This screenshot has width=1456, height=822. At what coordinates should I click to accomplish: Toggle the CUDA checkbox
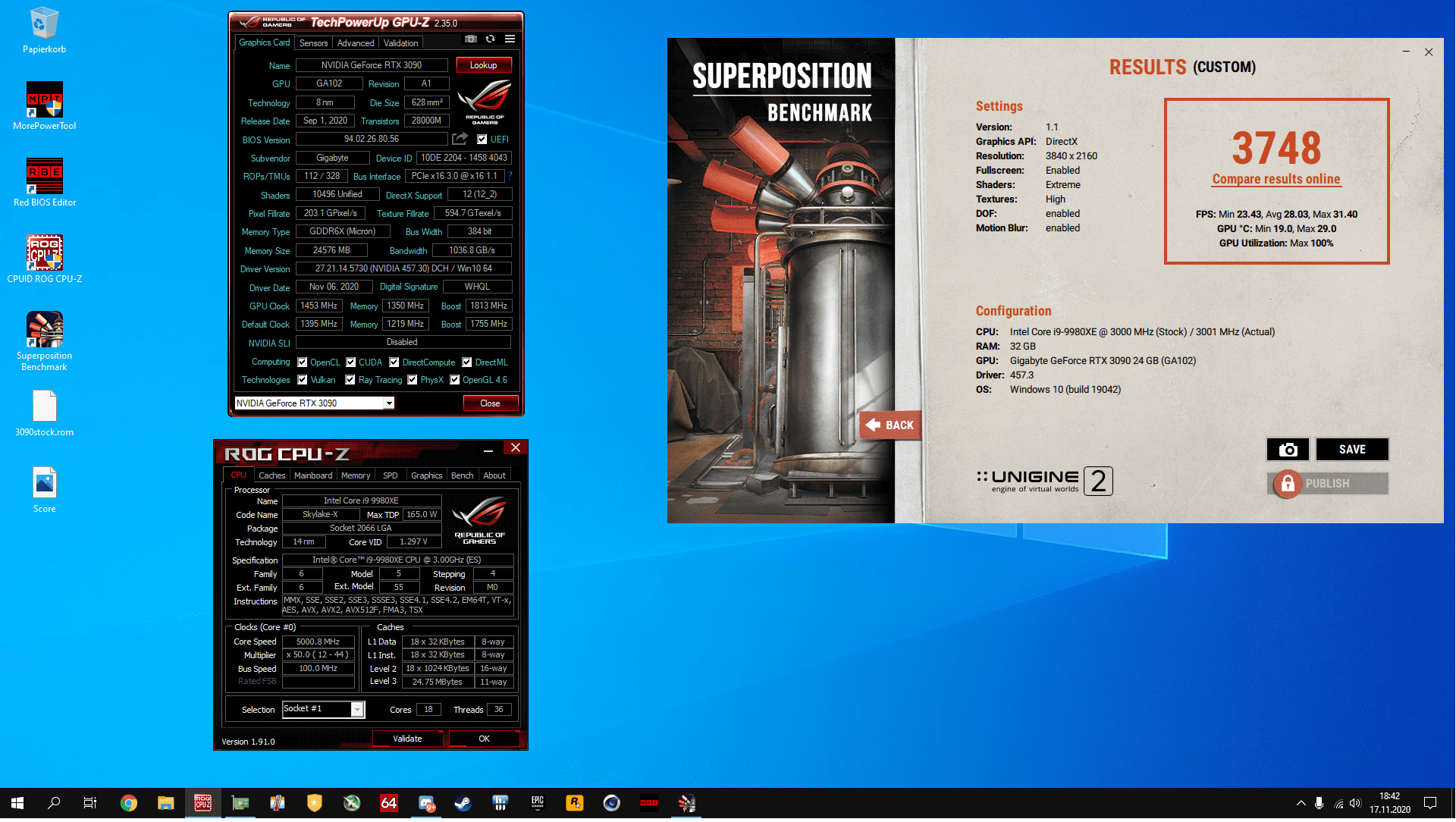(x=351, y=362)
